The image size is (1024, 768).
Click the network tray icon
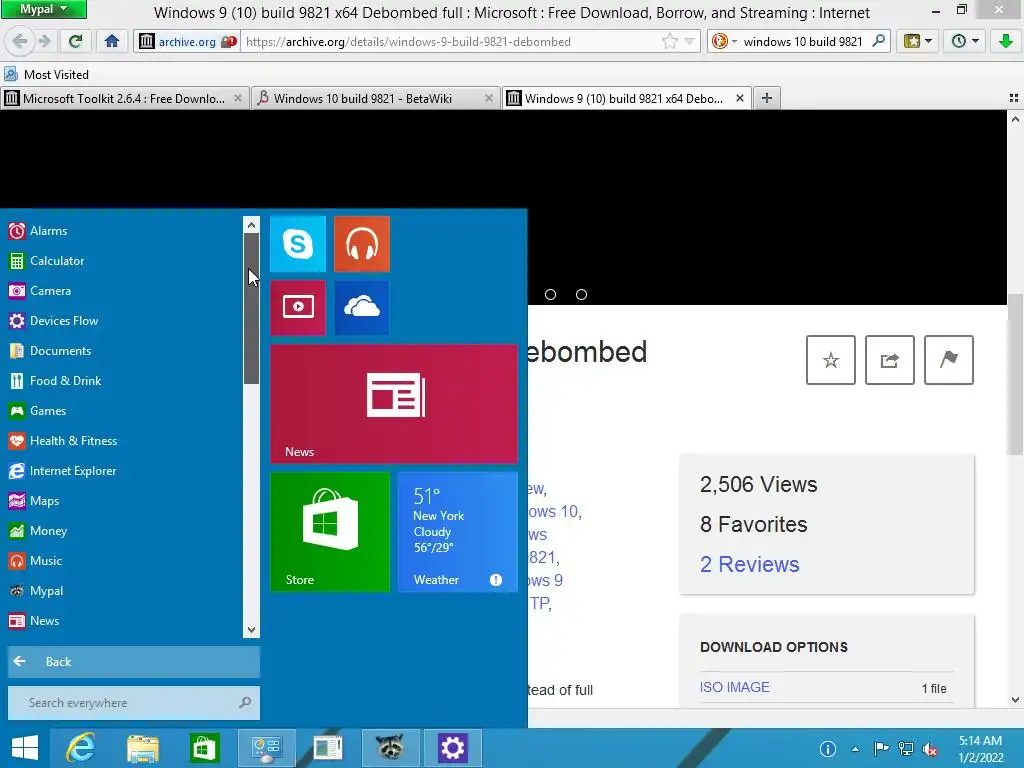click(x=906, y=749)
